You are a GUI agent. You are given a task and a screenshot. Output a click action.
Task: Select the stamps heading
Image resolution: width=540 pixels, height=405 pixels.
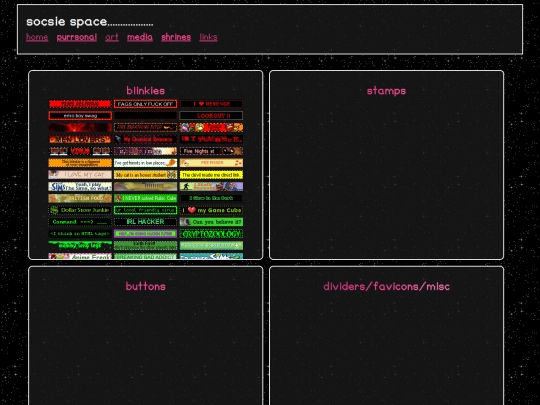pyautogui.click(x=386, y=91)
